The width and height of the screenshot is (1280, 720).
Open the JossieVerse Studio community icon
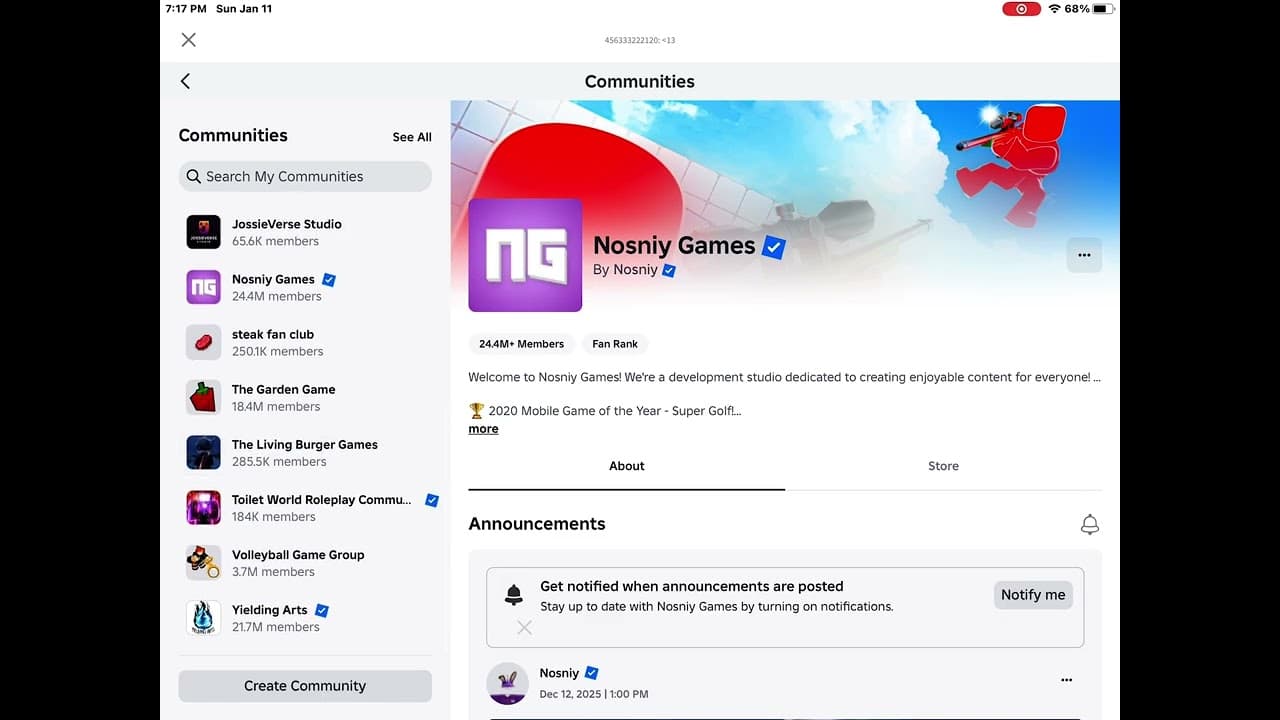(204, 232)
